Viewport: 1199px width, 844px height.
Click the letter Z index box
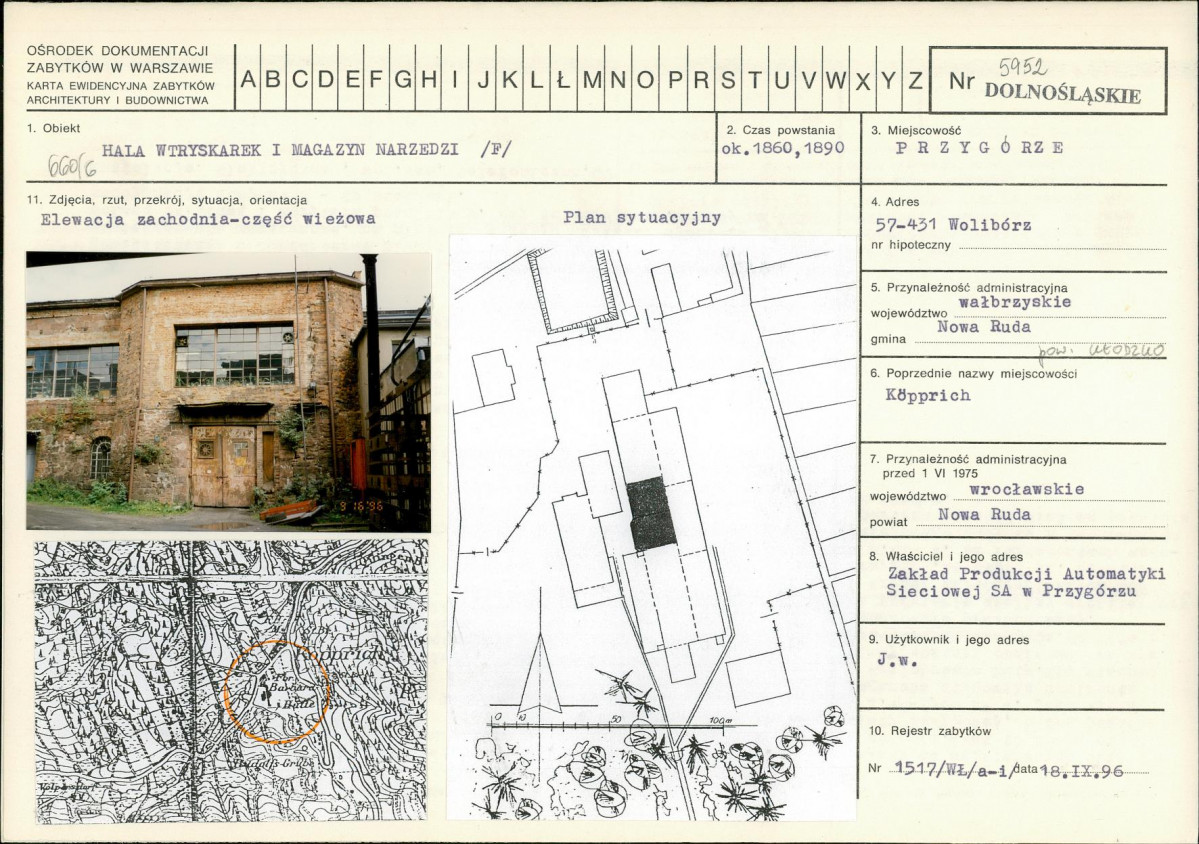pos(915,79)
